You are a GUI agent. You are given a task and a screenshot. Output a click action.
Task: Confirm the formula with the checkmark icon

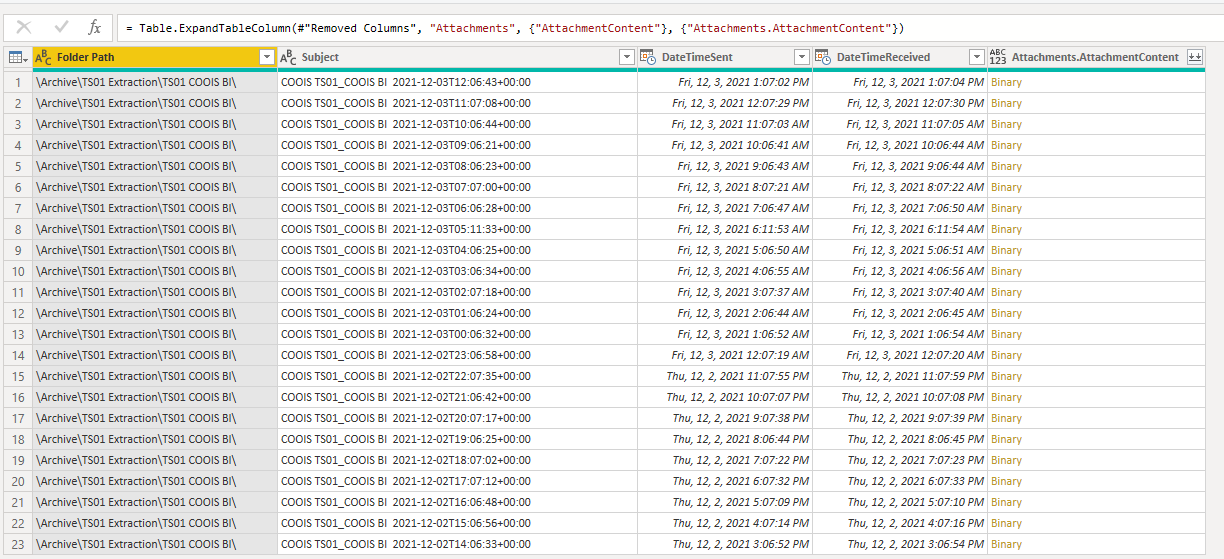pyautogui.click(x=59, y=27)
